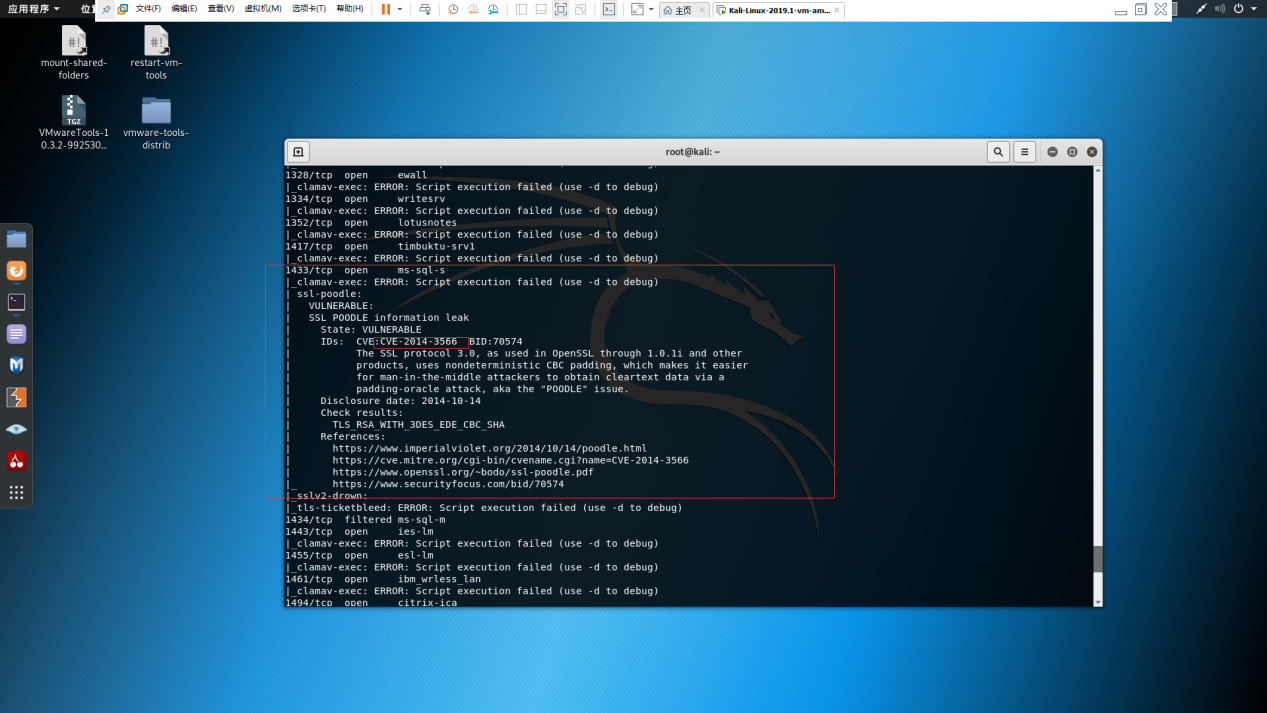Click the VMware library icon near pin
This screenshot has width=1267, height=713.
coord(122,9)
